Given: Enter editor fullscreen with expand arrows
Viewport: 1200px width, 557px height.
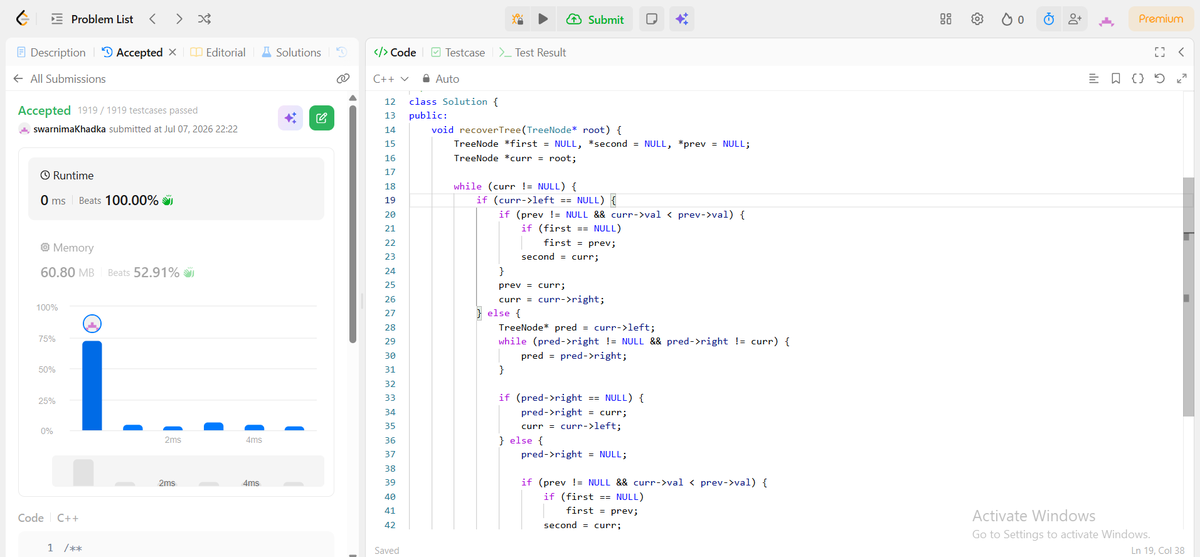Looking at the screenshot, I should click(1182, 79).
